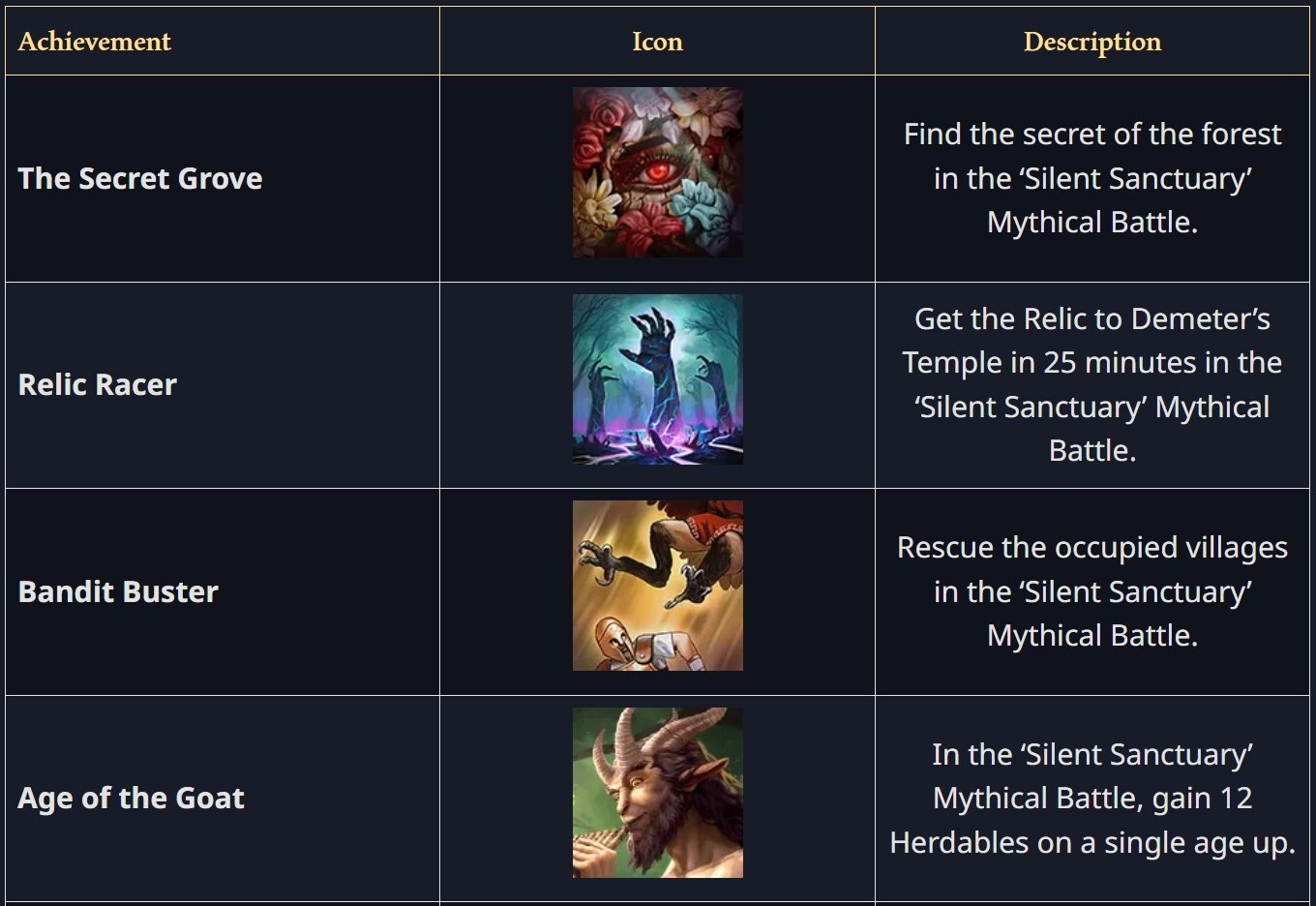Click the Relic Racer zombie hands icon
This screenshot has height=906, width=1316.
click(657, 379)
